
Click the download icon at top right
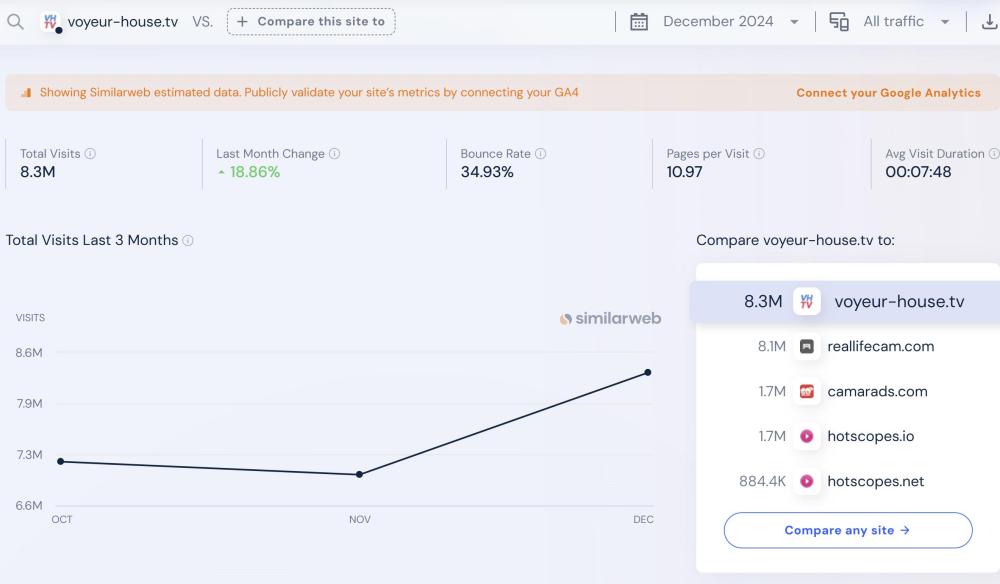point(988,21)
